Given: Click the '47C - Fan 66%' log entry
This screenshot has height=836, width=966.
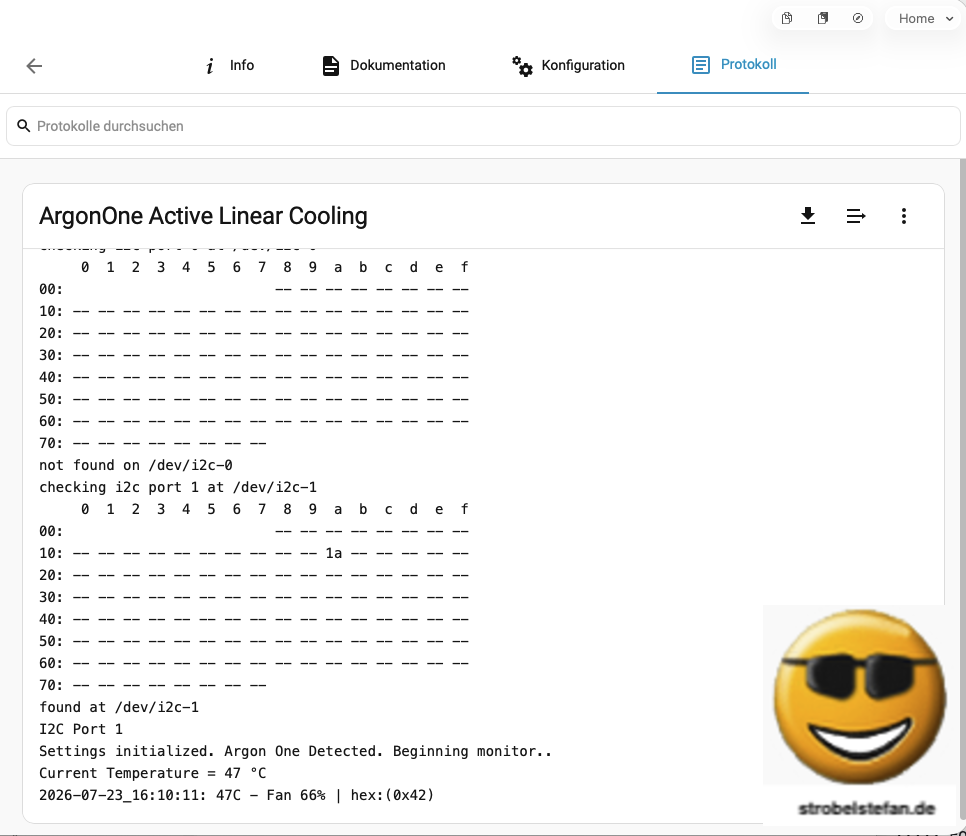Looking at the screenshot, I should pyautogui.click(x=237, y=795).
